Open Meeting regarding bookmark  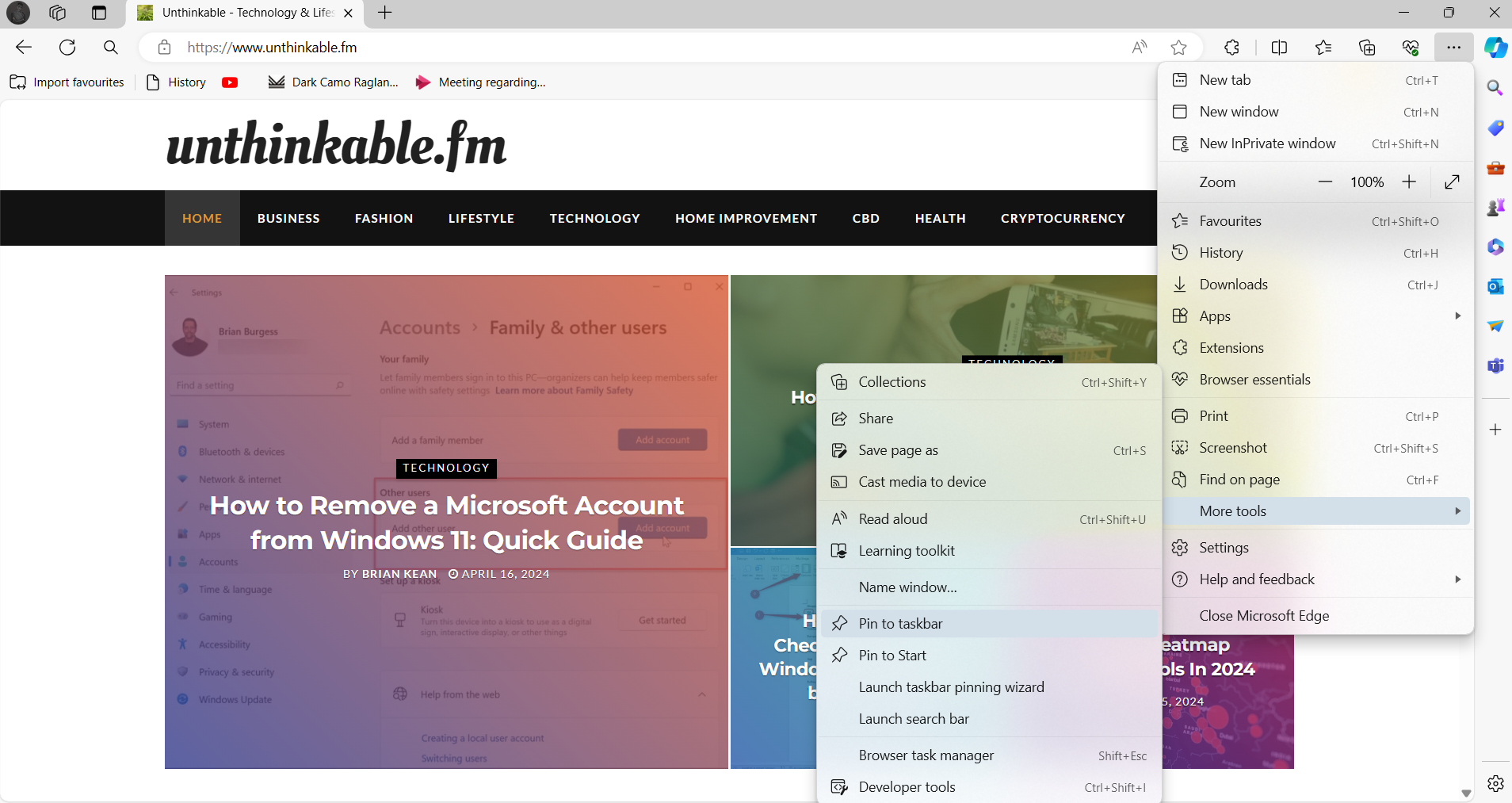(x=481, y=82)
